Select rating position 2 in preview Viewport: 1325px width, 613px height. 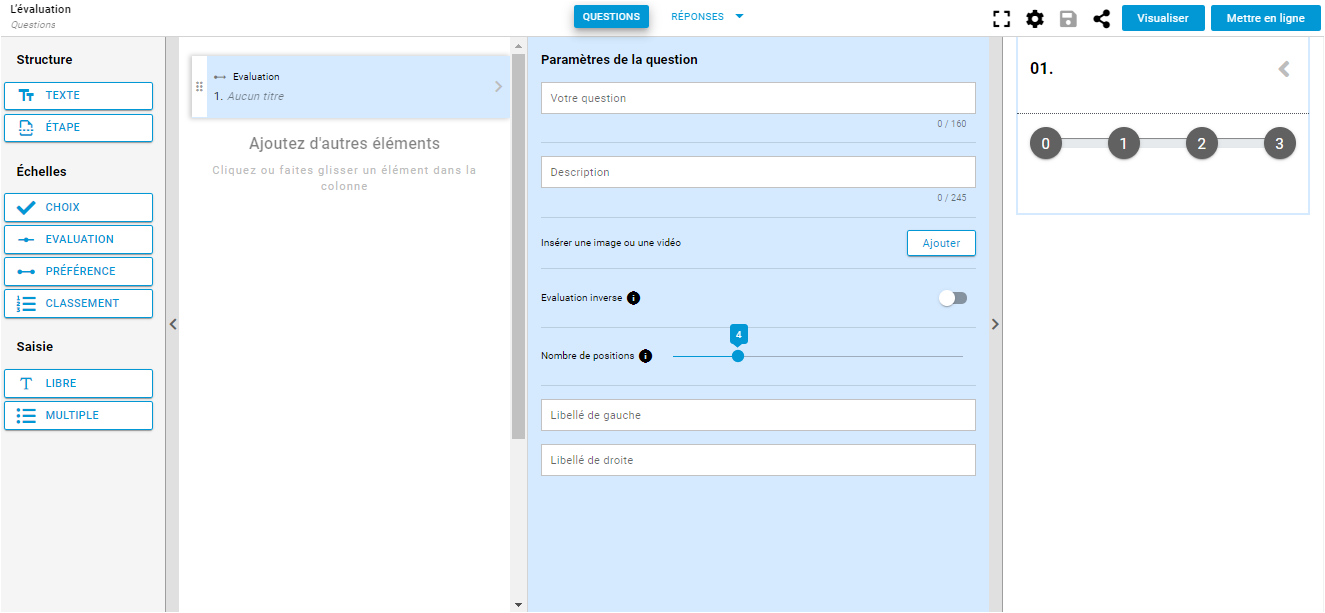click(x=1201, y=144)
